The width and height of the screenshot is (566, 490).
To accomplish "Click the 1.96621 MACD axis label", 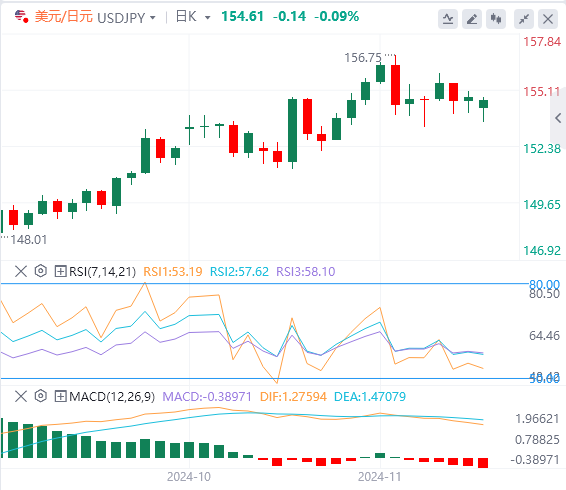I will [537, 419].
